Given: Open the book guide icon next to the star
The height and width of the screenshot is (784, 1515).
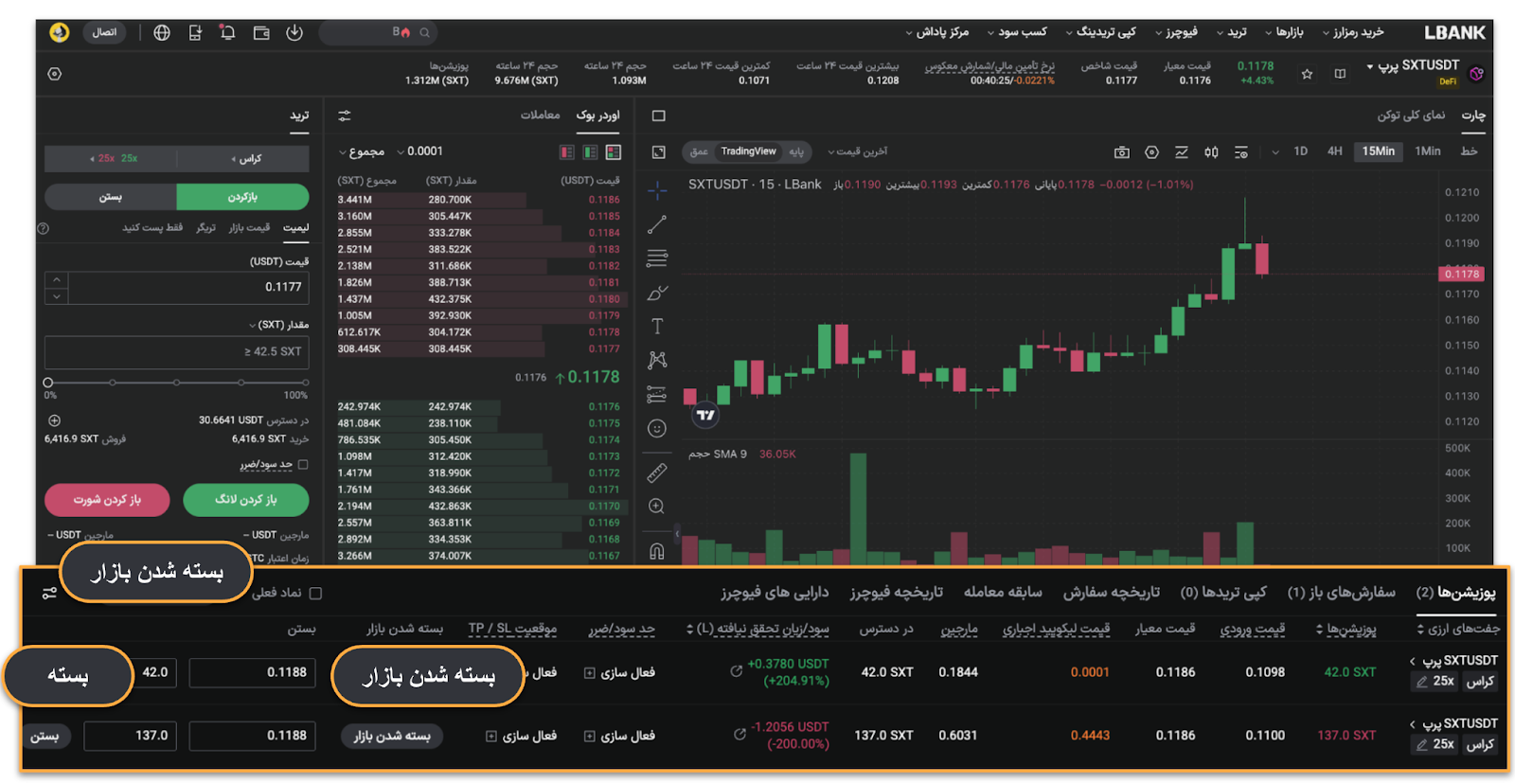Looking at the screenshot, I should [x=1340, y=74].
